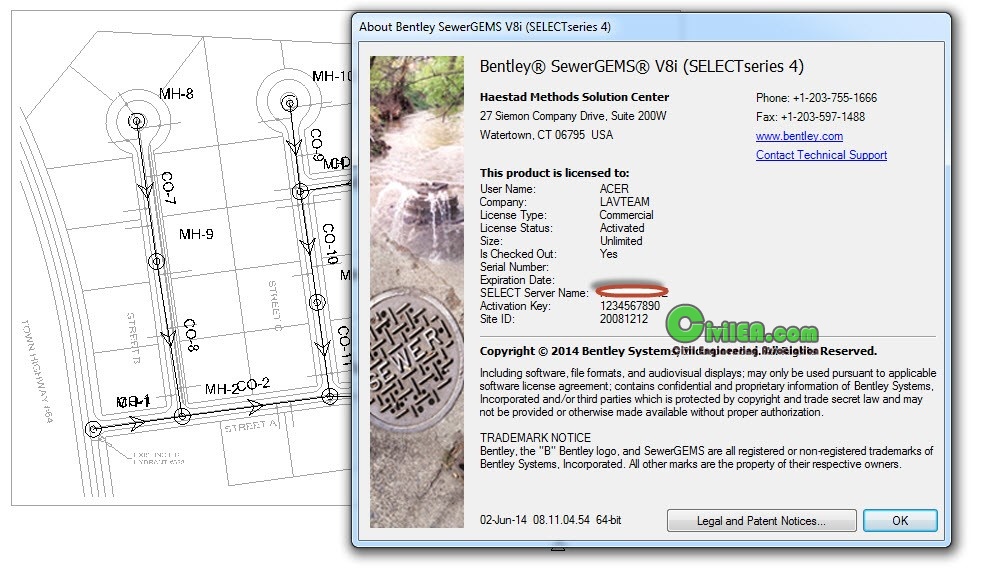Click TRADEMARK NOTICE heading
Image resolution: width=1004 pixels, height=573 pixels.
[x=535, y=438]
